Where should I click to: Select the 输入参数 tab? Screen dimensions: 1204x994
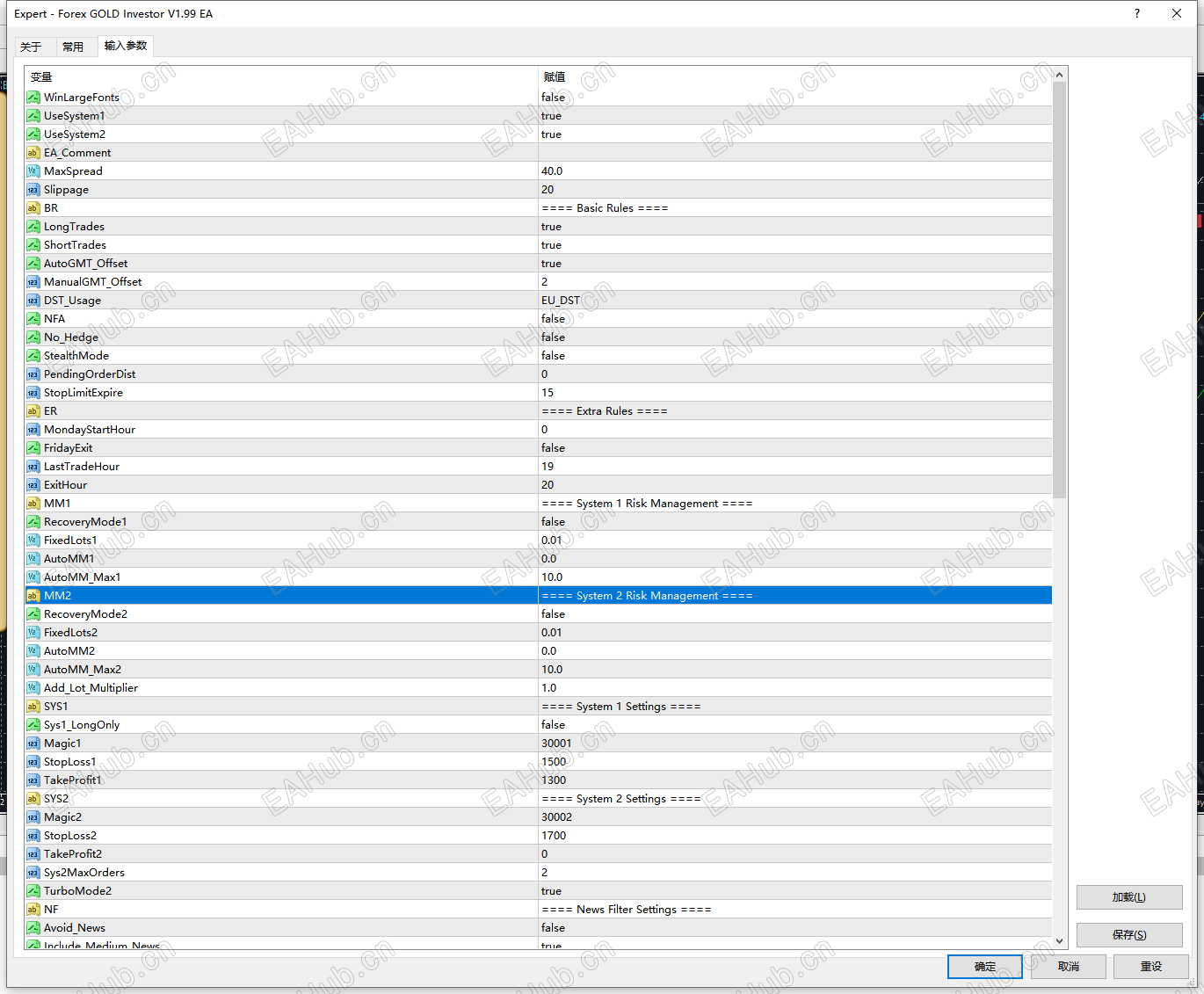(126, 46)
